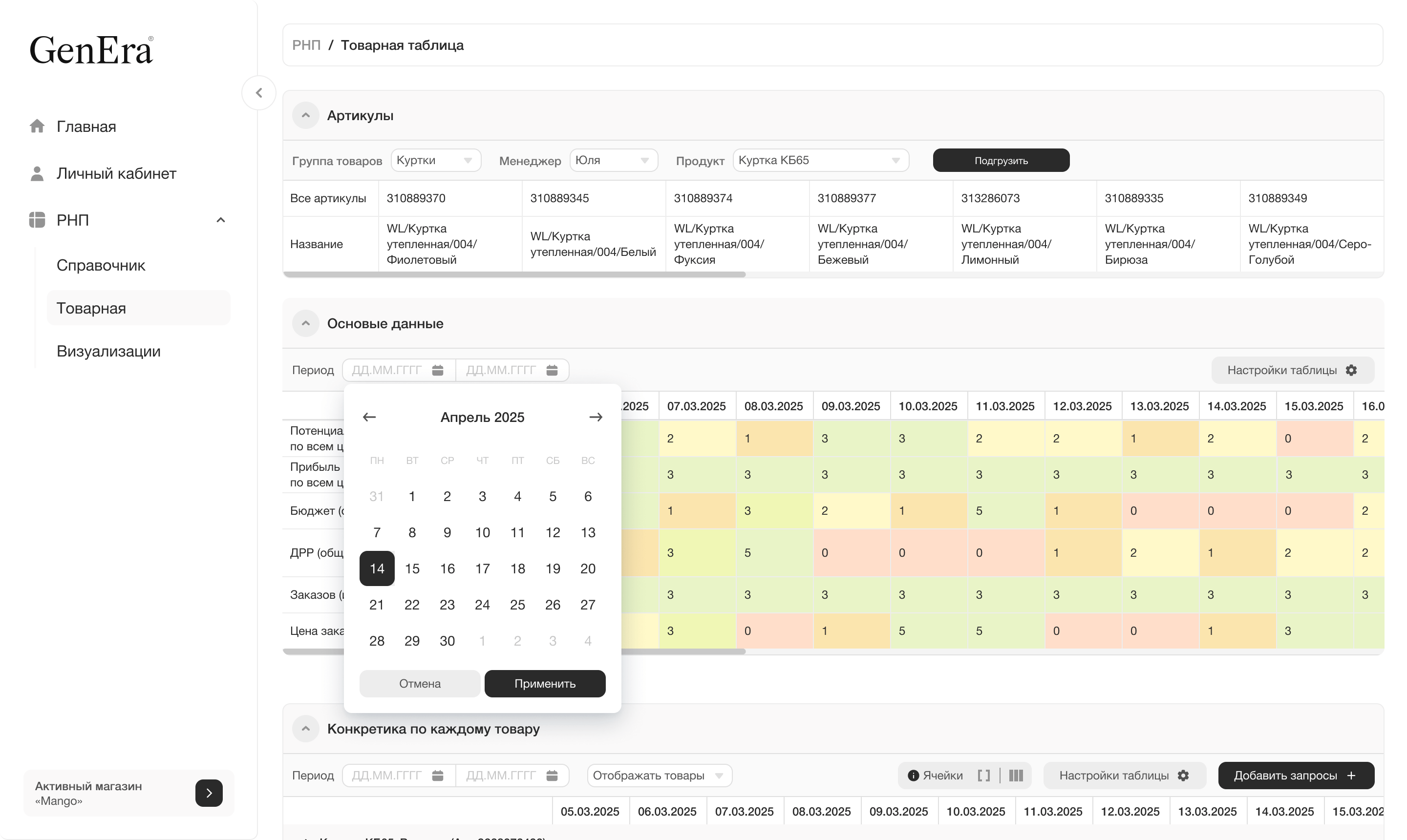Click Конкретика section start date field
The image size is (1407, 840).
pyautogui.click(x=399, y=776)
